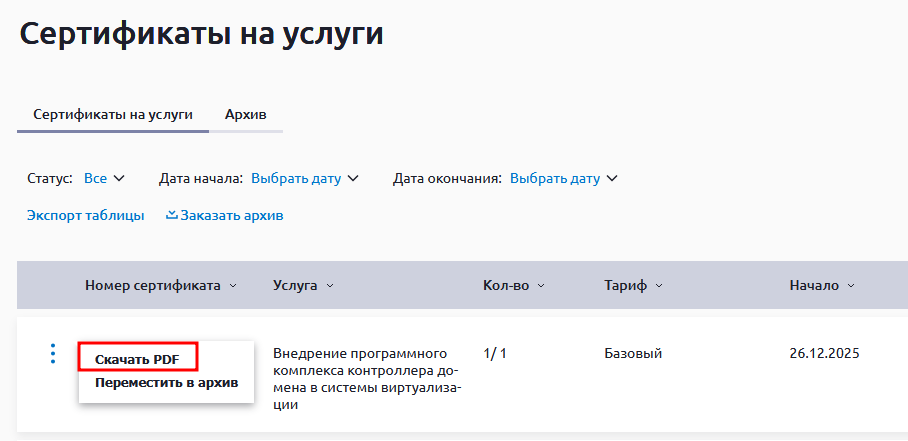Click sort arrow next to Тариф column
The height and width of the screenshot is (441, 908).
(x=659, y=286)
